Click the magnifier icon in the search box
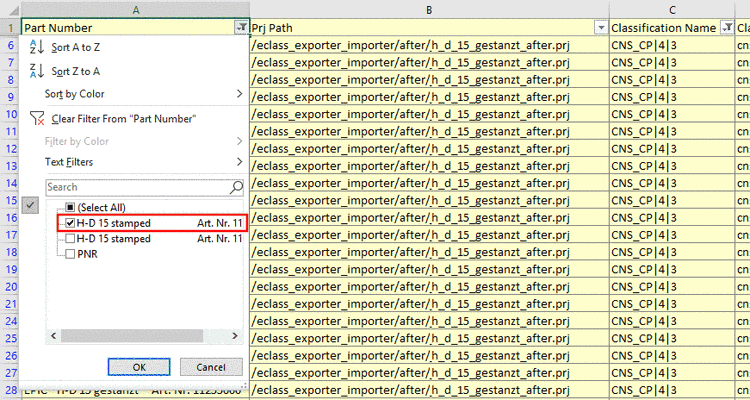The image size is (750, 400). click(x=237, y=187)
